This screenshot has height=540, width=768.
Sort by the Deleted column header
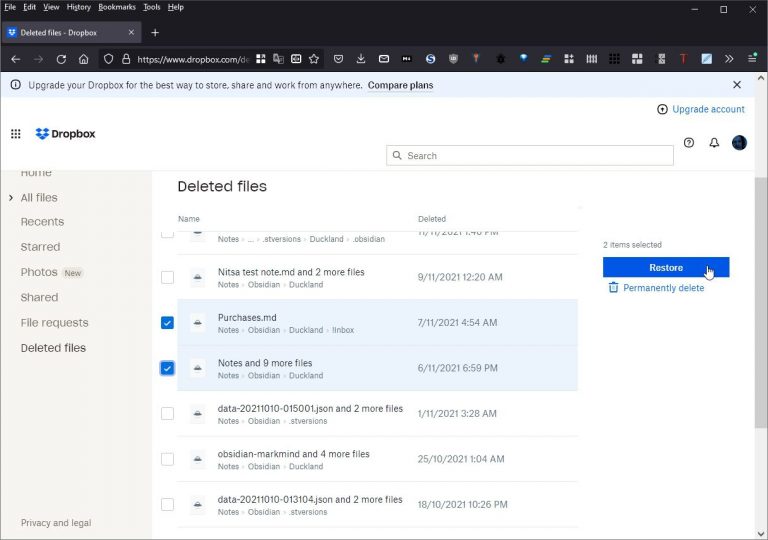pos(432,219)
